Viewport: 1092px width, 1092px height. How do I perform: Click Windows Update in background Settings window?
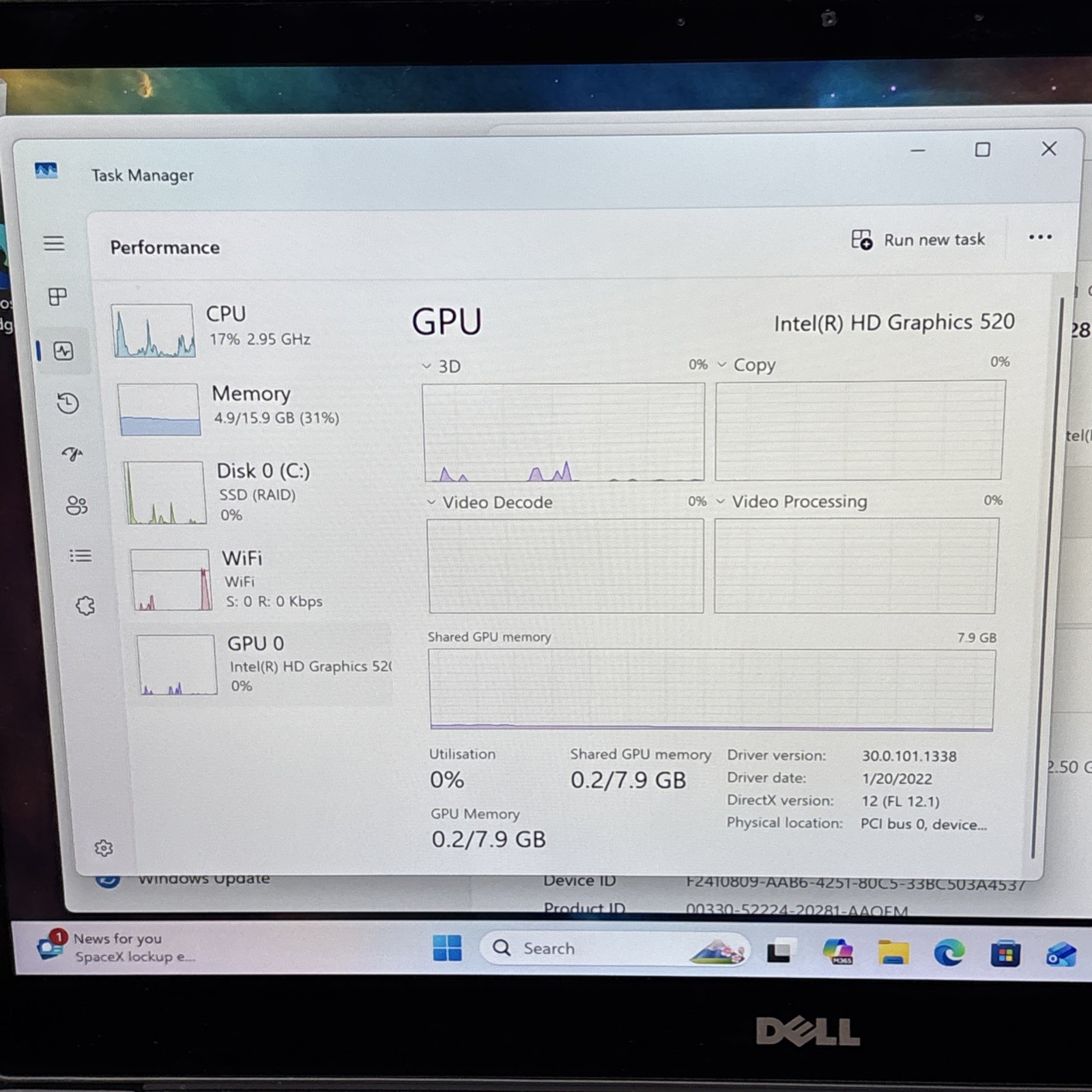tap(203, 879)
